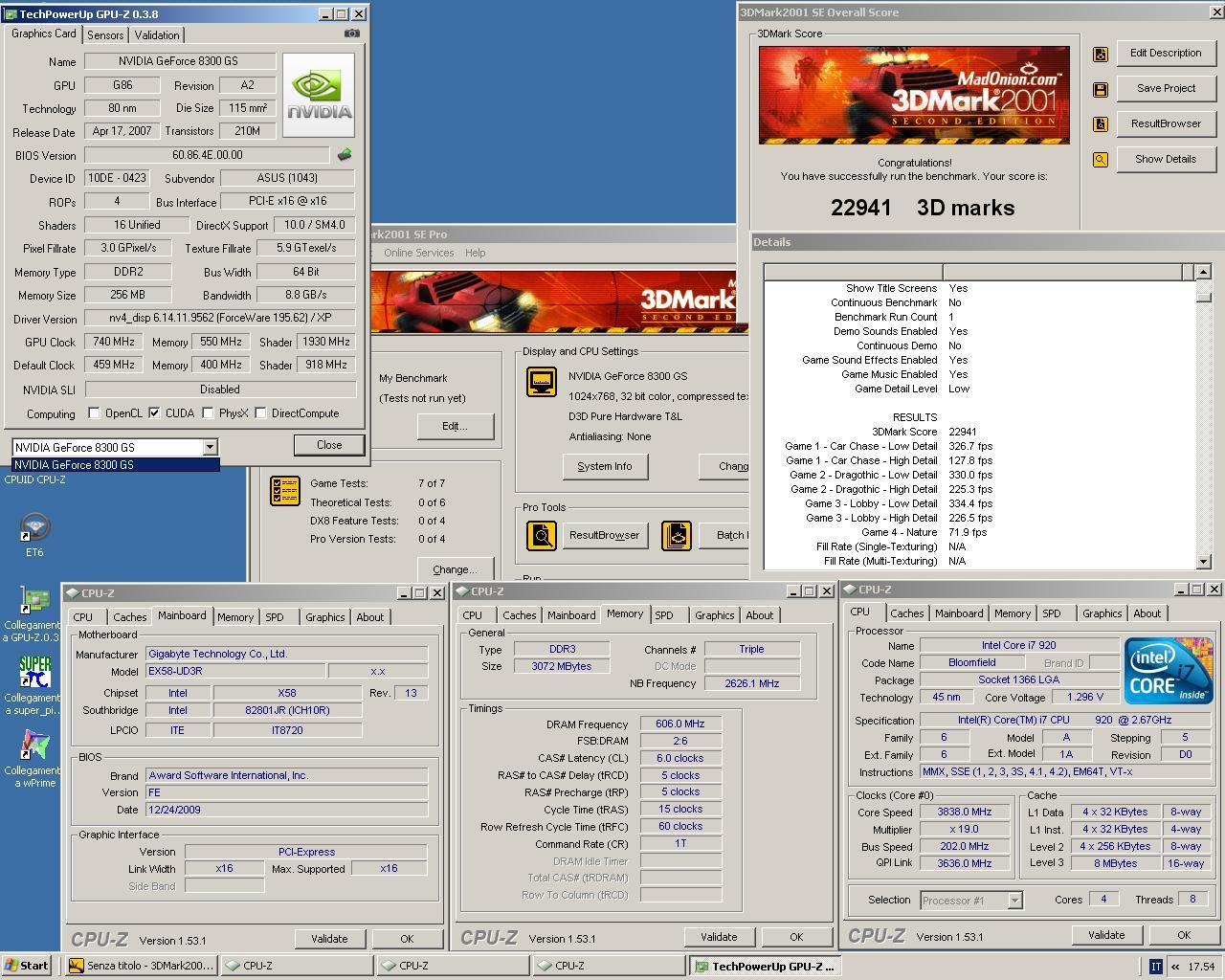Open Caches tab in Mainboard CPU-Z window
Viewport: 1225px width, 980px height.
(130, 617)
